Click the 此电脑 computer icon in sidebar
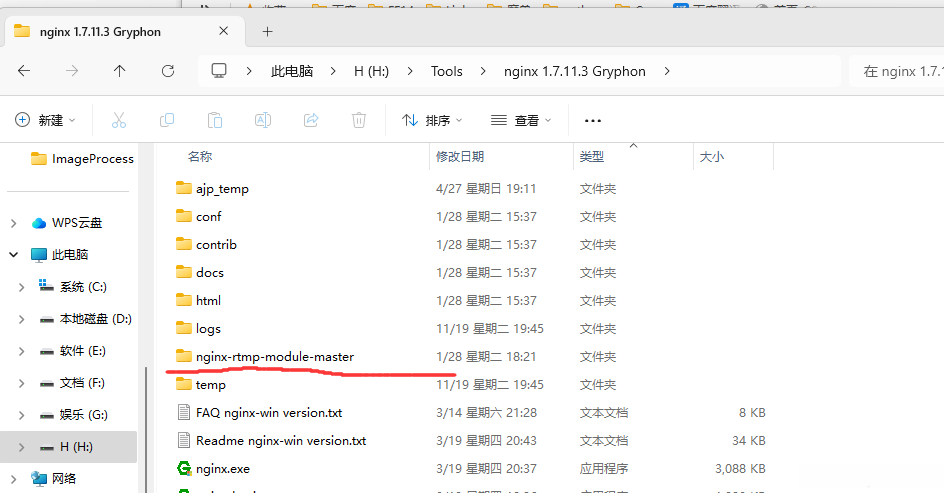The height and width of the screenshot is (493, 944). [39, 255]
